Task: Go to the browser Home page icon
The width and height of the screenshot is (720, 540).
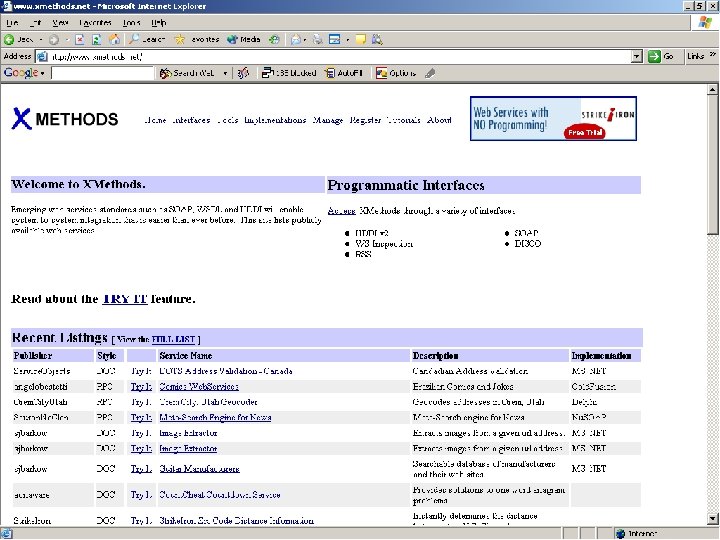Action: coord(114,39)
